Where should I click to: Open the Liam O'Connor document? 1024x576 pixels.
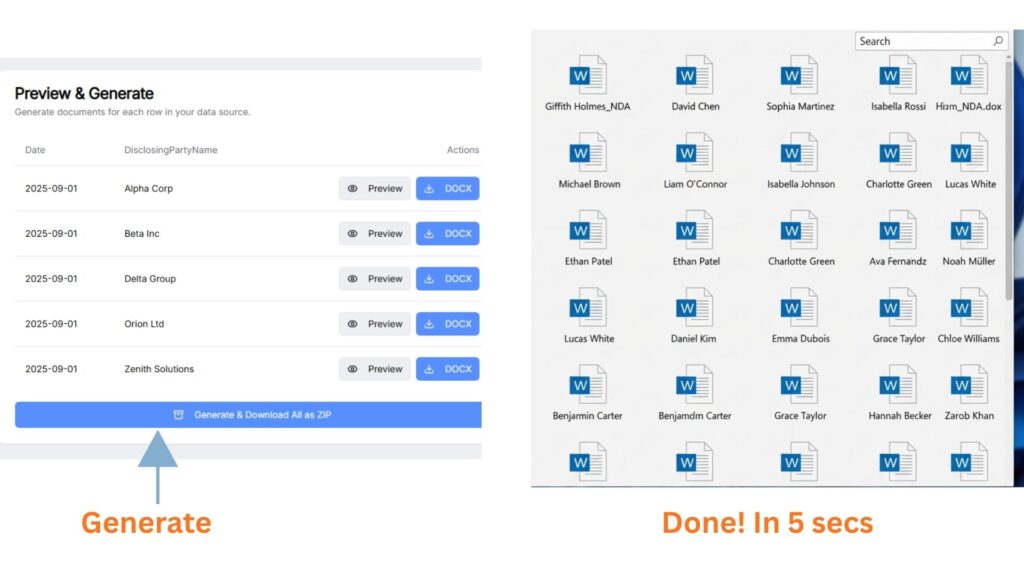[695, 154]
